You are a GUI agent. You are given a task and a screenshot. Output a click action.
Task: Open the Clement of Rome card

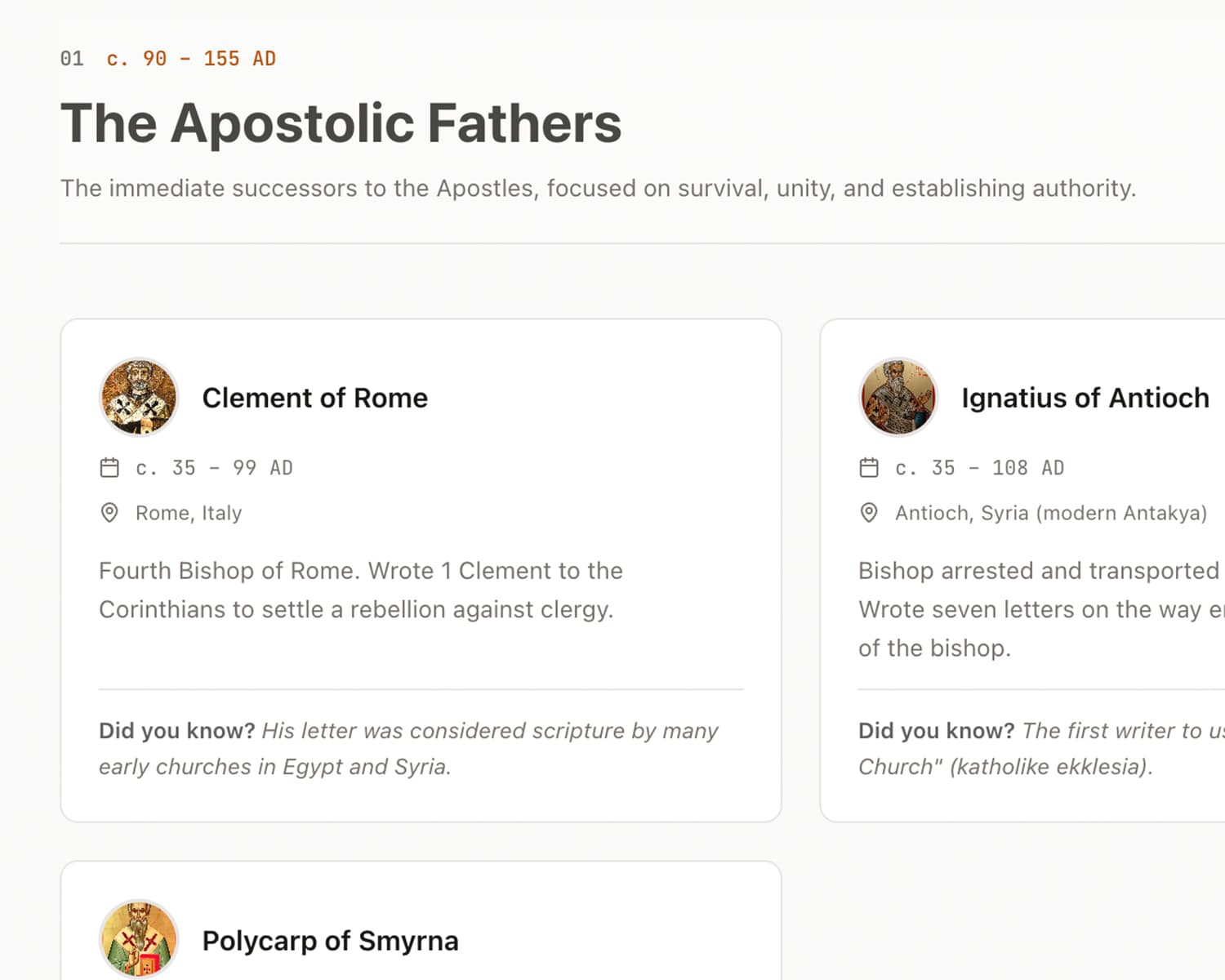(421, 569)
